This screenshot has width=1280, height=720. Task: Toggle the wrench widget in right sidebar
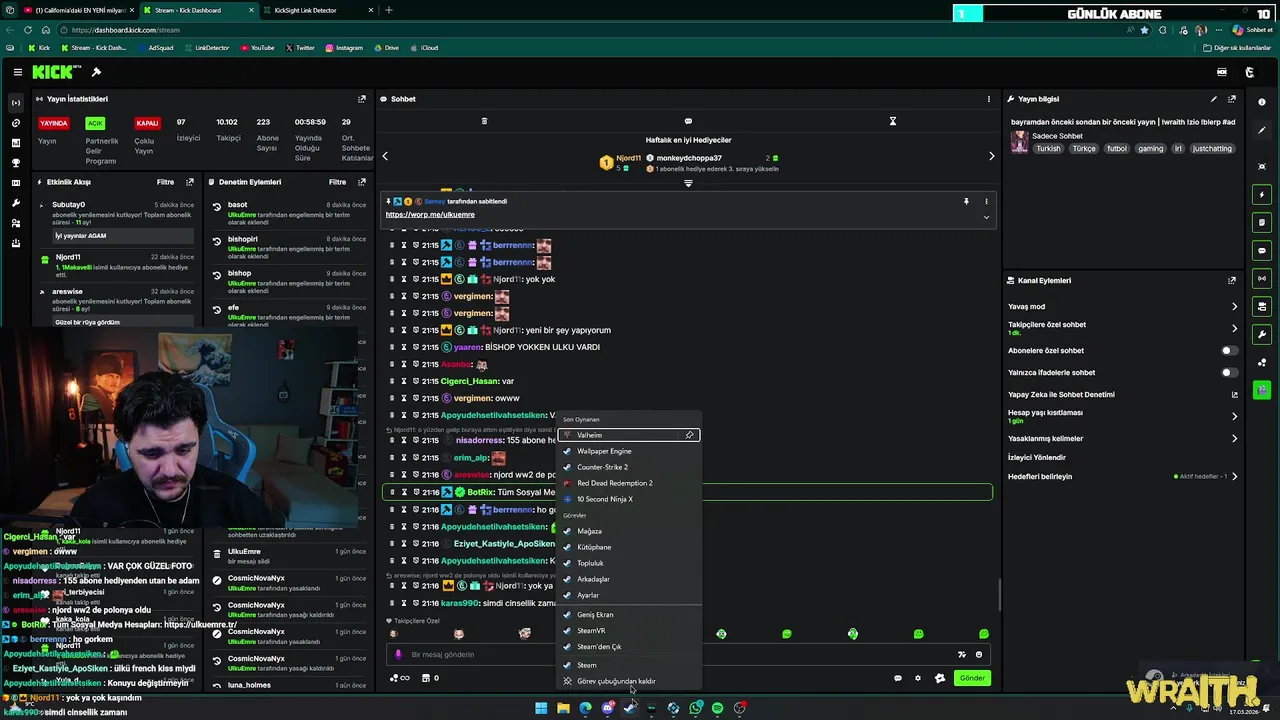click(x=1262, y=334)
